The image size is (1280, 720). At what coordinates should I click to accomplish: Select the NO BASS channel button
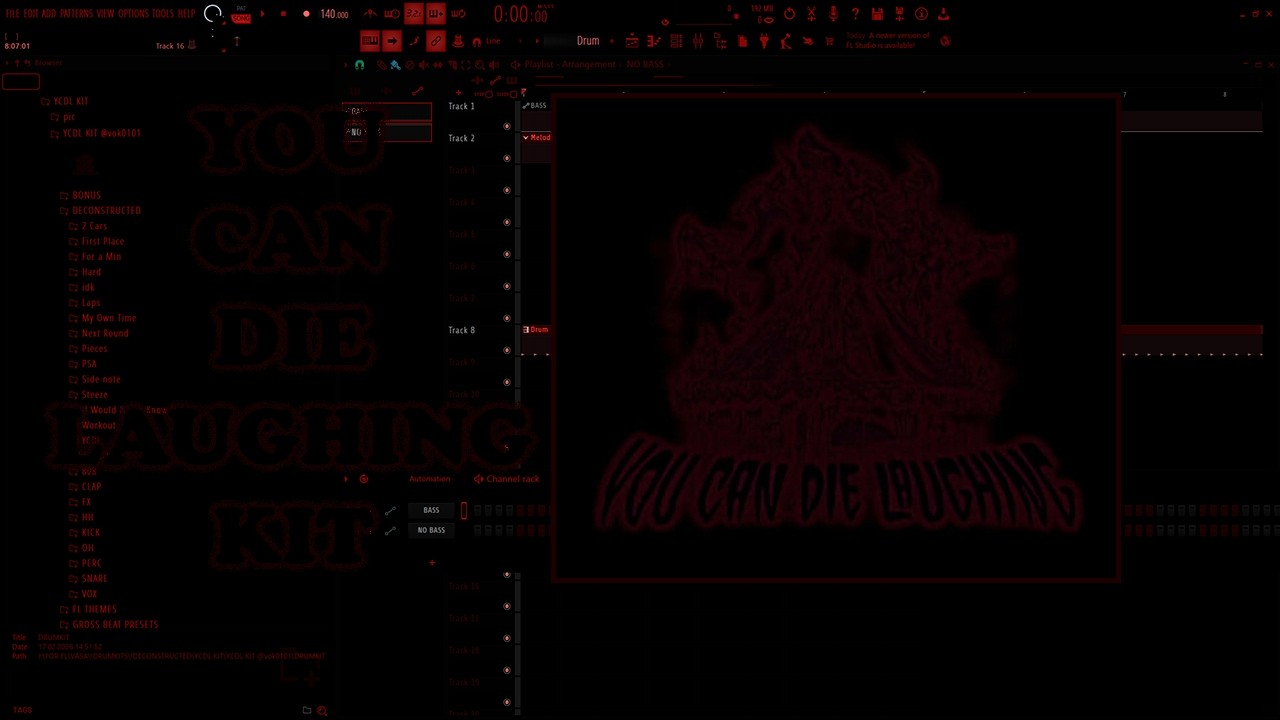[x=431, y=530]
